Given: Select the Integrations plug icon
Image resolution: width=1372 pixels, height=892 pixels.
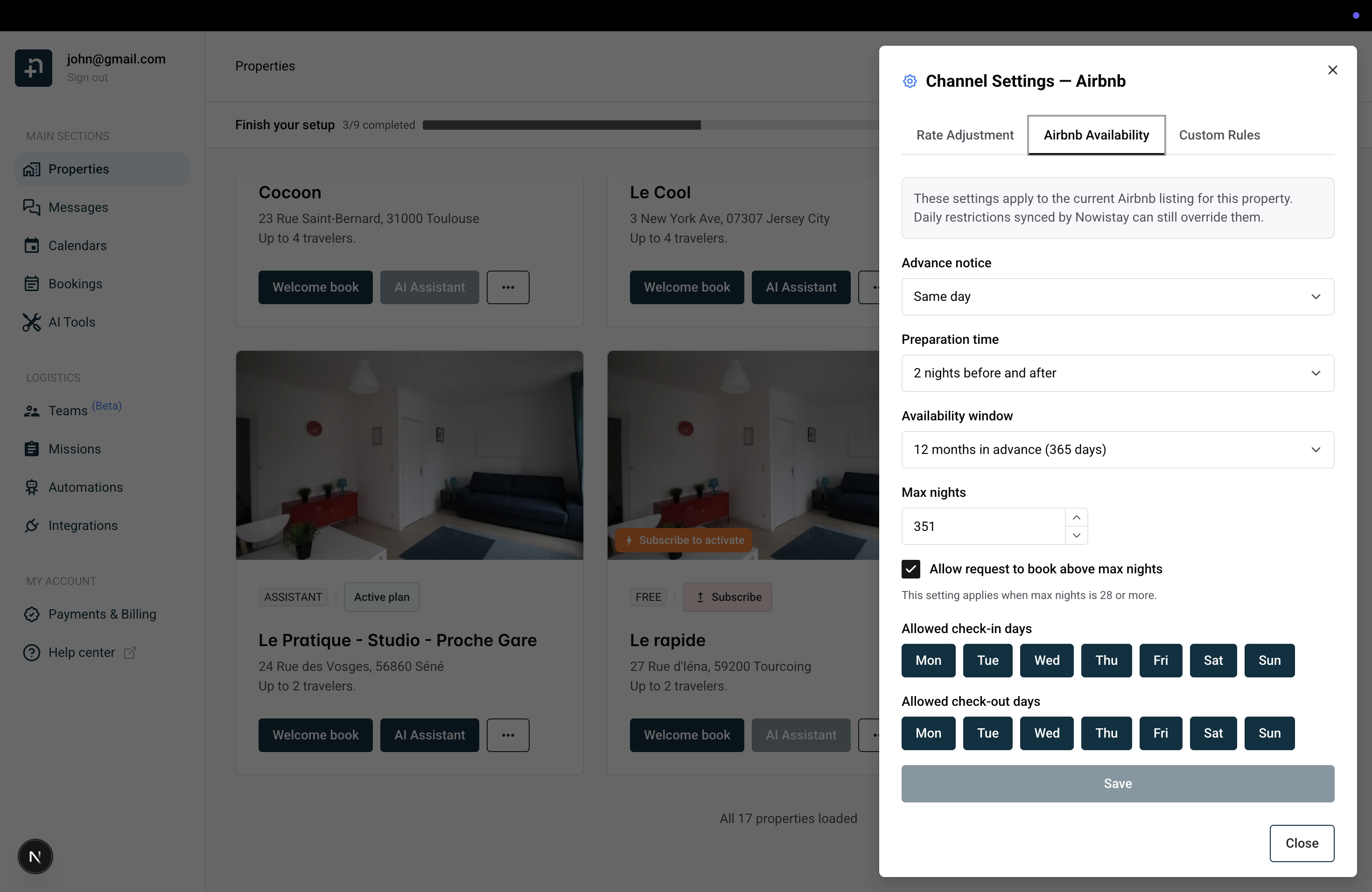Looking at the screenshot, I should point(32,525).
